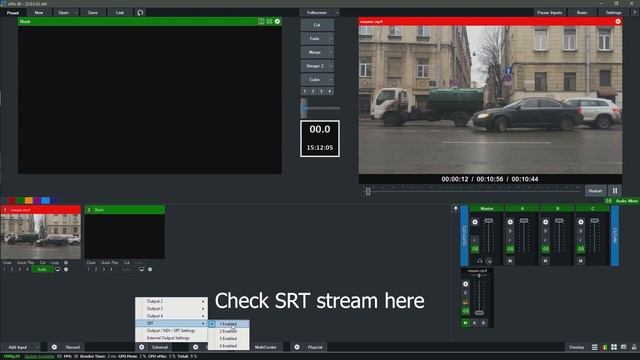Toggle audio mixer view icon bottom right
Screen dimensions: 640x360
pyautogui.click(x=604, y=347)
